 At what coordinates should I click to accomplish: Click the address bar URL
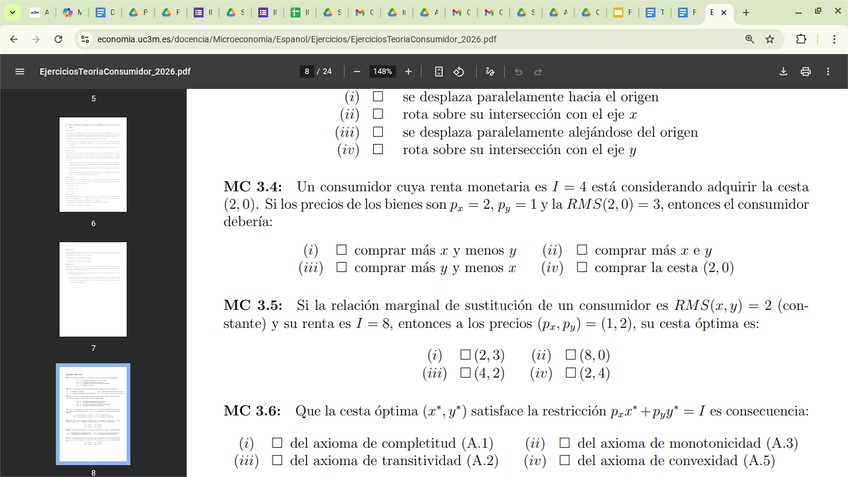click(x=297, y=39)
